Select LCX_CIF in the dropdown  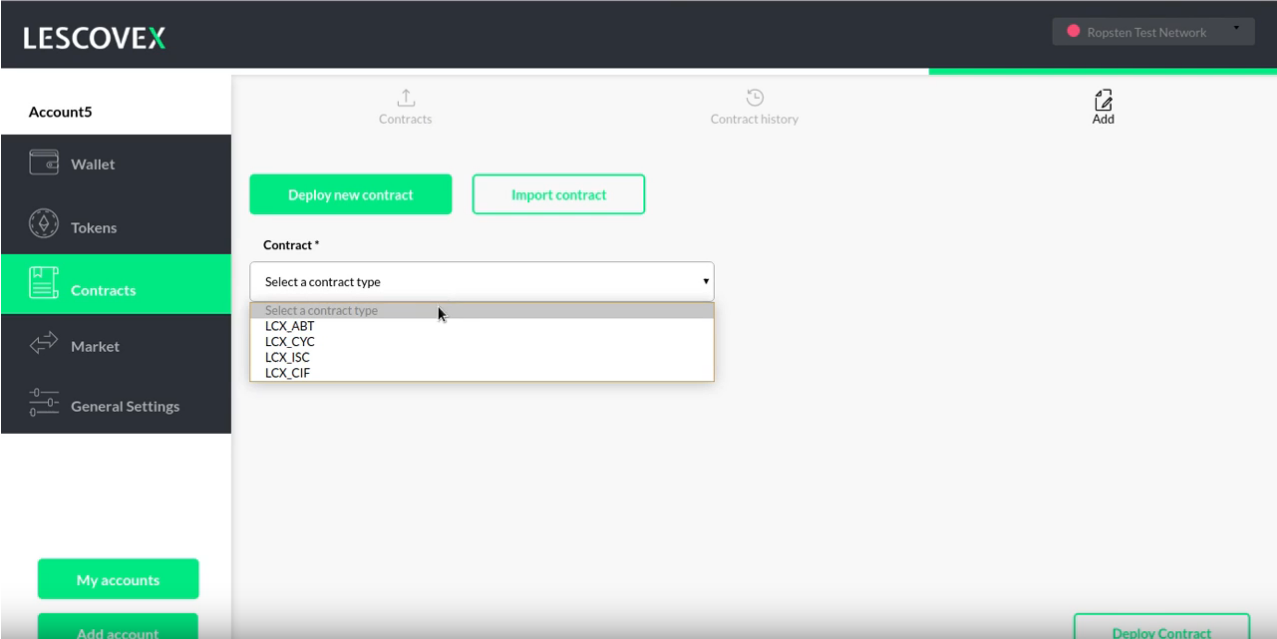482,373
